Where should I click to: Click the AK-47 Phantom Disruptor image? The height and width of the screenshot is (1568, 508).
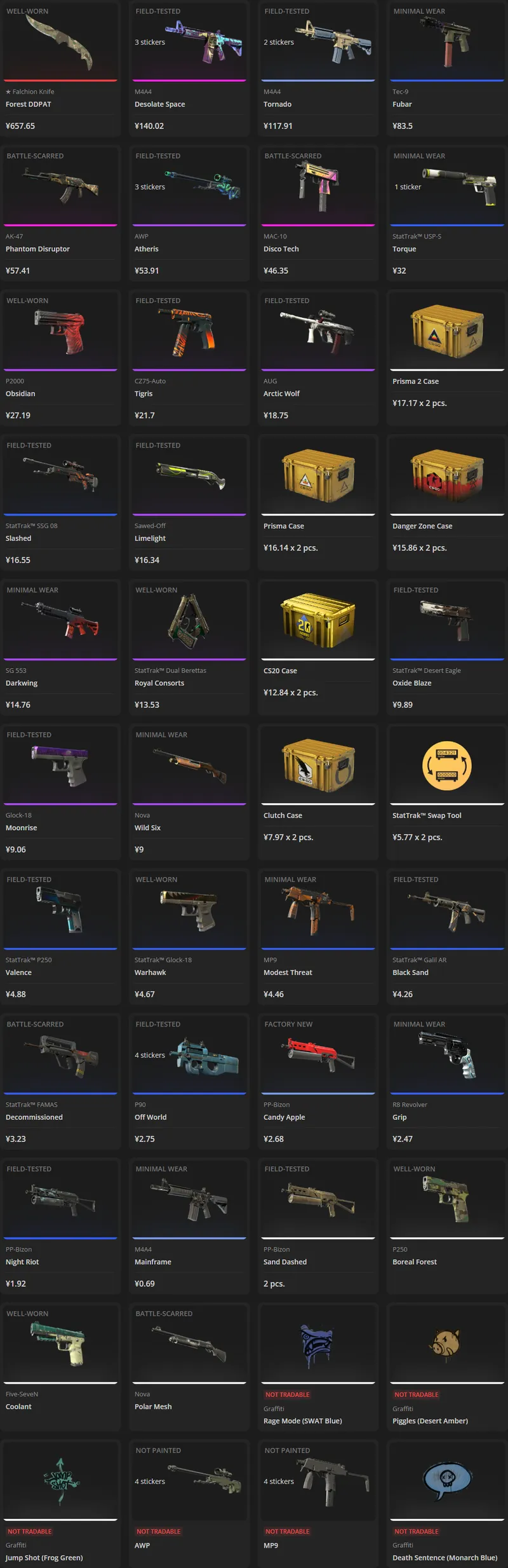coord(61,184)
